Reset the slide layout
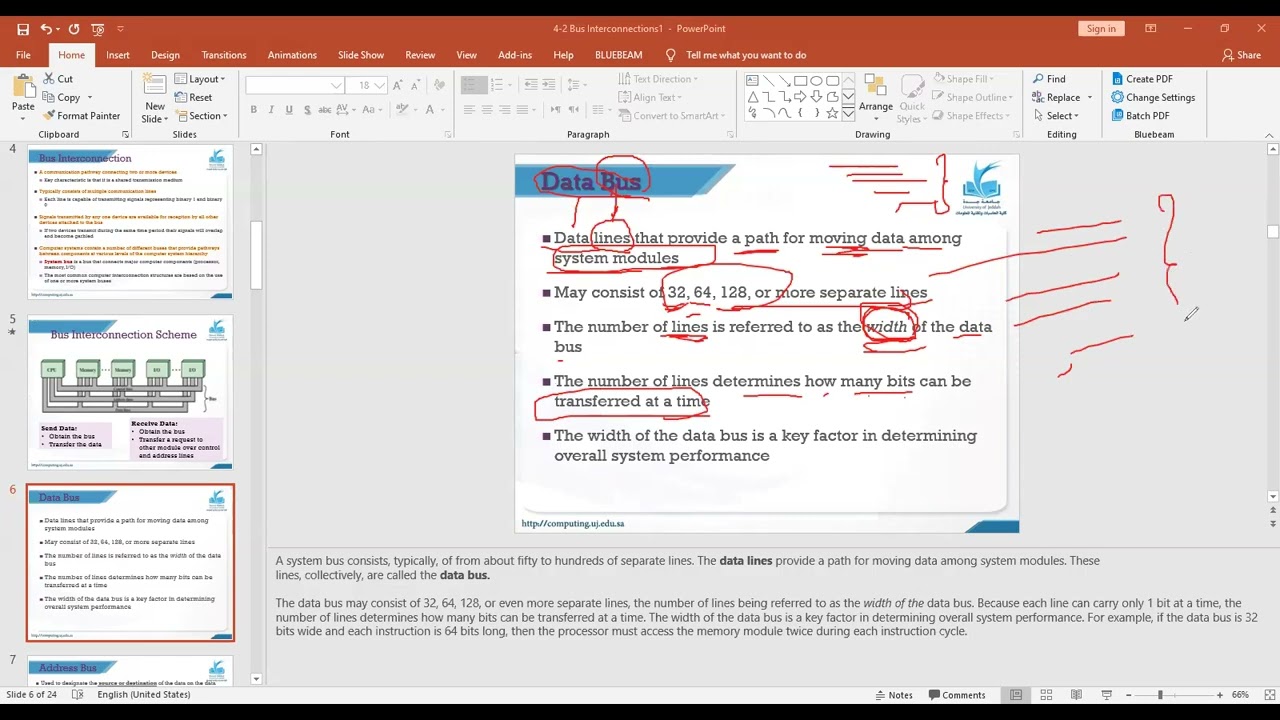Image resolution: width=1280 pixels, height=720 pixels. point(193,98)
